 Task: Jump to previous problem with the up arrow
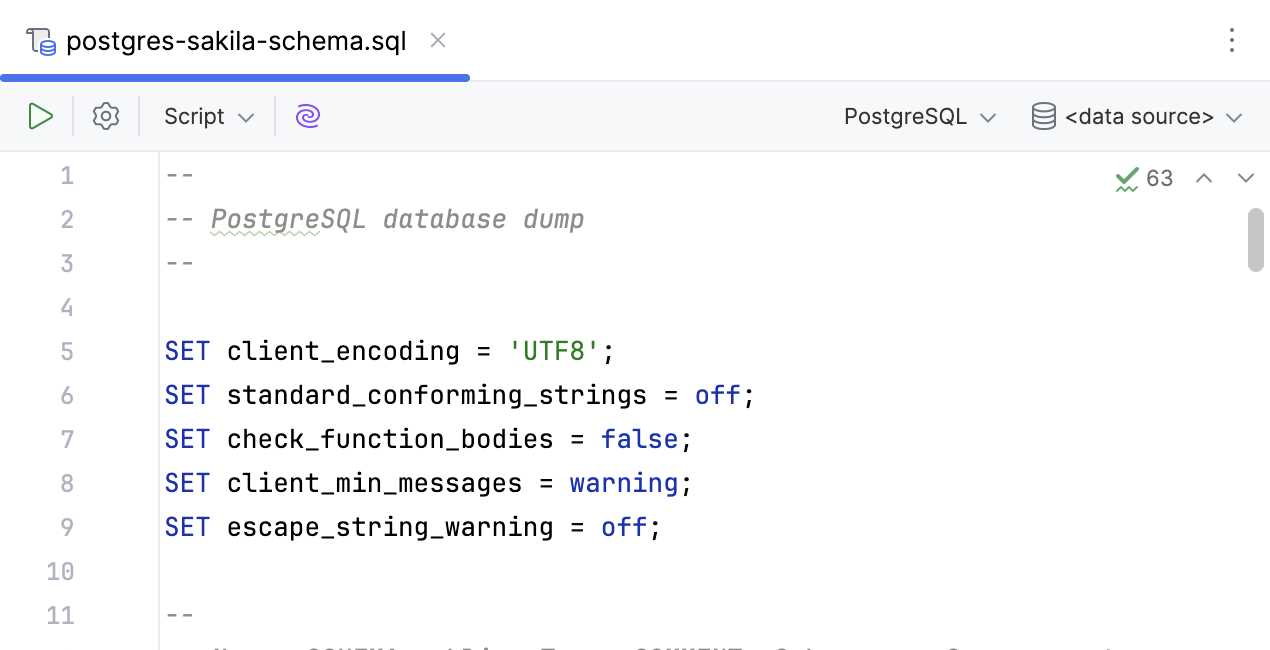pos(1204,178)
